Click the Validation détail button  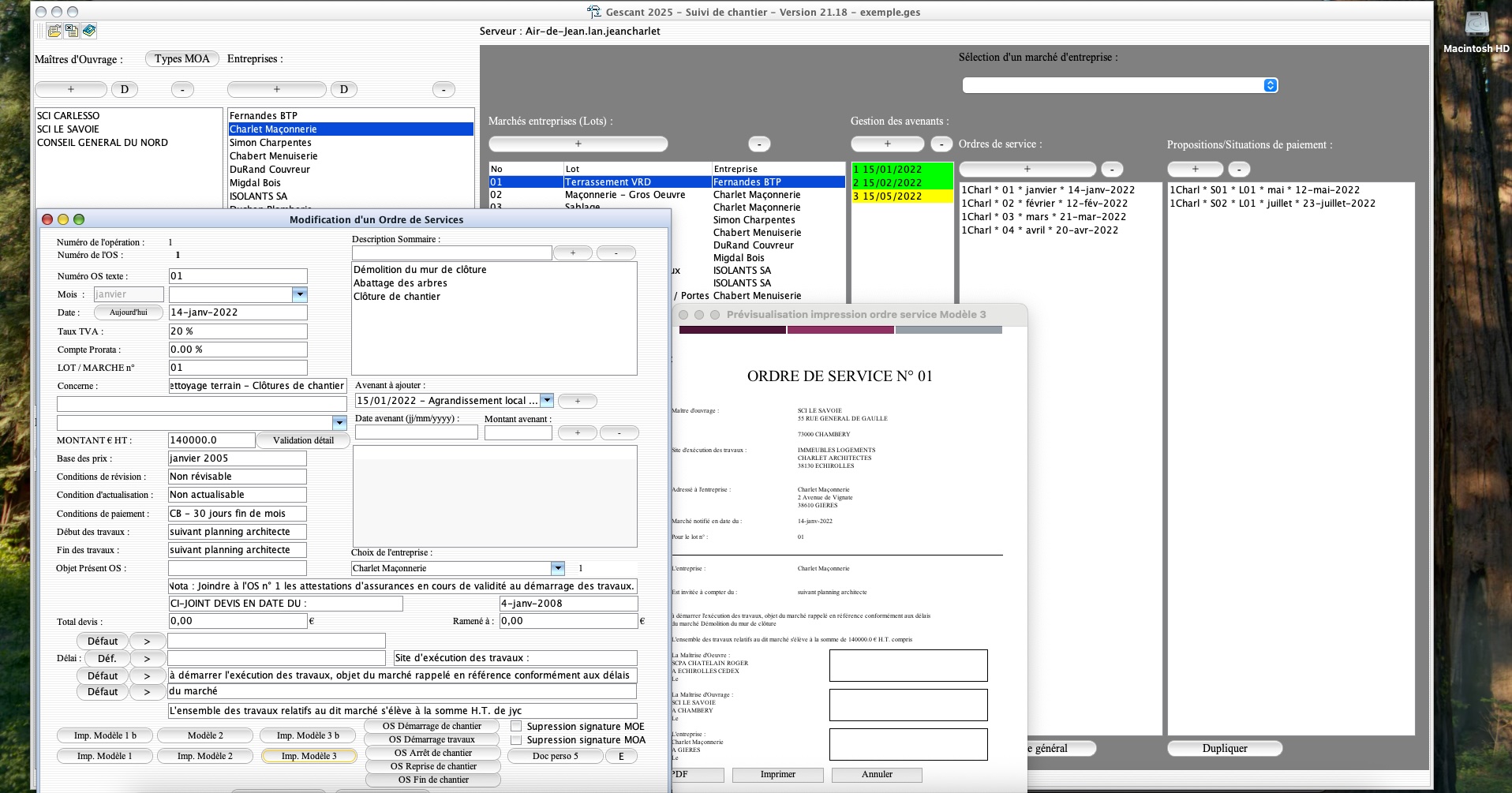click(303, 440)
